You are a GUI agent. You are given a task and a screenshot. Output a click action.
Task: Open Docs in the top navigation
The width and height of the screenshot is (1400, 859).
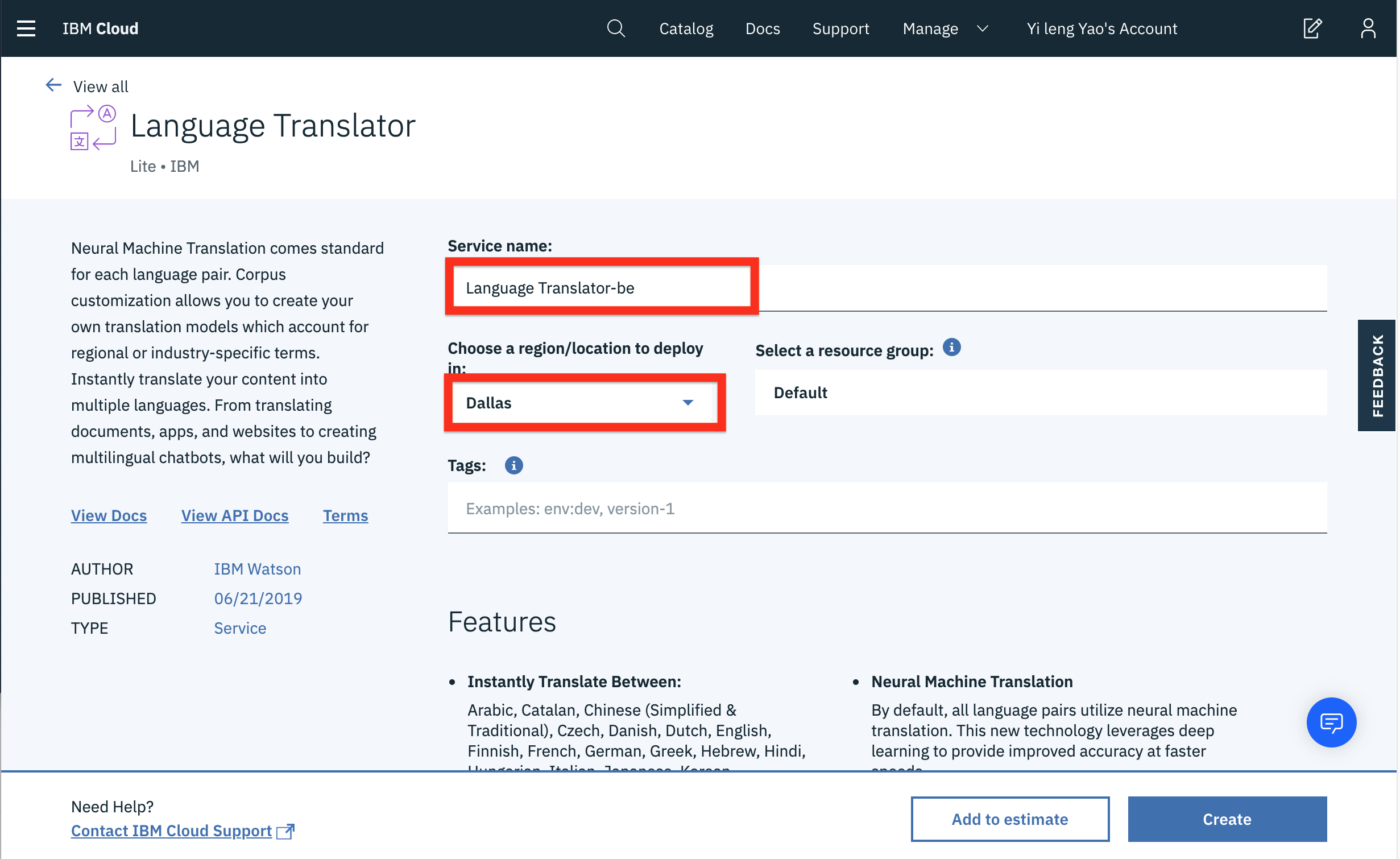click(763, 28)
